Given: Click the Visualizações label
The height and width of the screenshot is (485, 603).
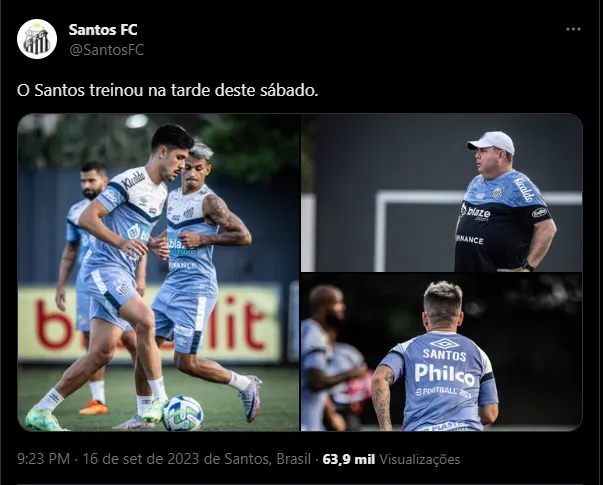Looking at the screenshot, I should [420, 459].
